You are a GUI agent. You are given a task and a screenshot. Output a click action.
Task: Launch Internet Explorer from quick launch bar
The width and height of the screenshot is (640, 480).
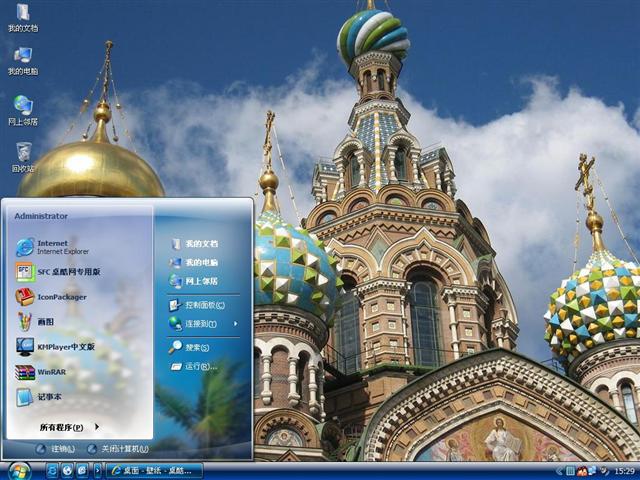point(52,471)
